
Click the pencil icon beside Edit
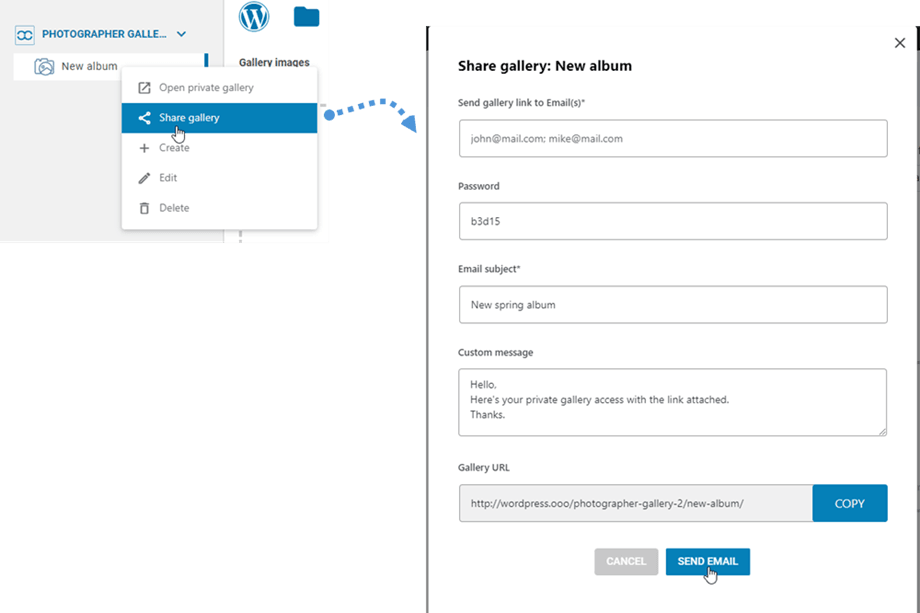coord(144,178)
